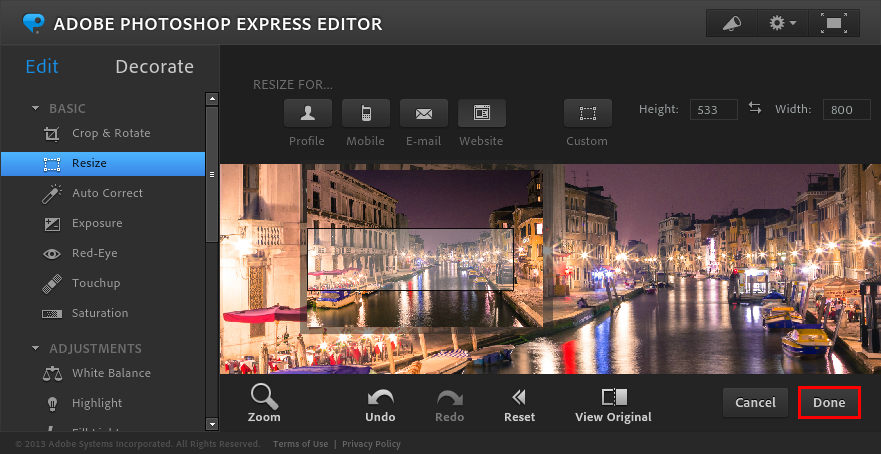
Task: Click the sidebar scrollbar up arrow
Action: (x=212, y=99)
